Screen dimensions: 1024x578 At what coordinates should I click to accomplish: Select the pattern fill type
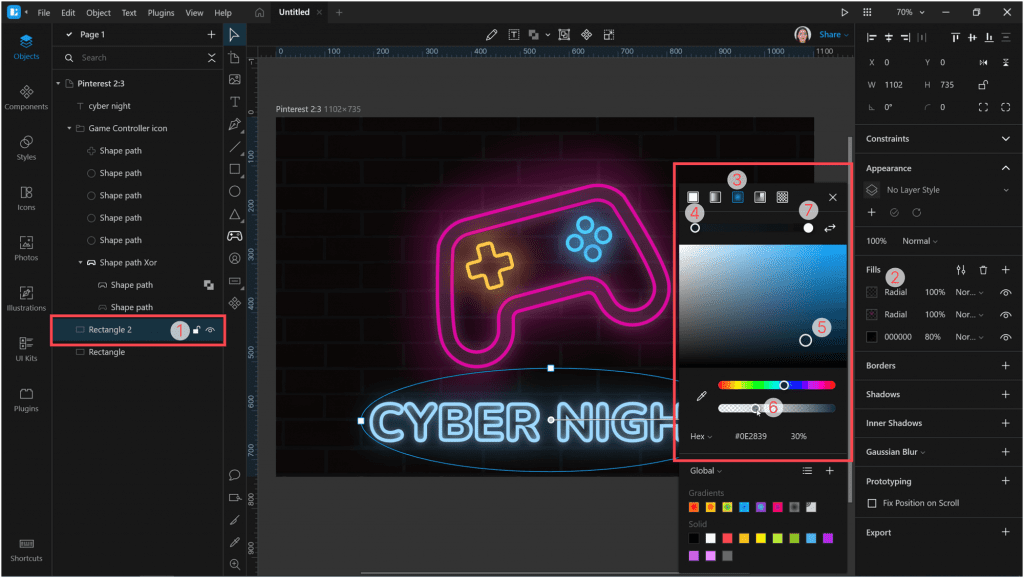pyautogui.click(x=782, y=197)
